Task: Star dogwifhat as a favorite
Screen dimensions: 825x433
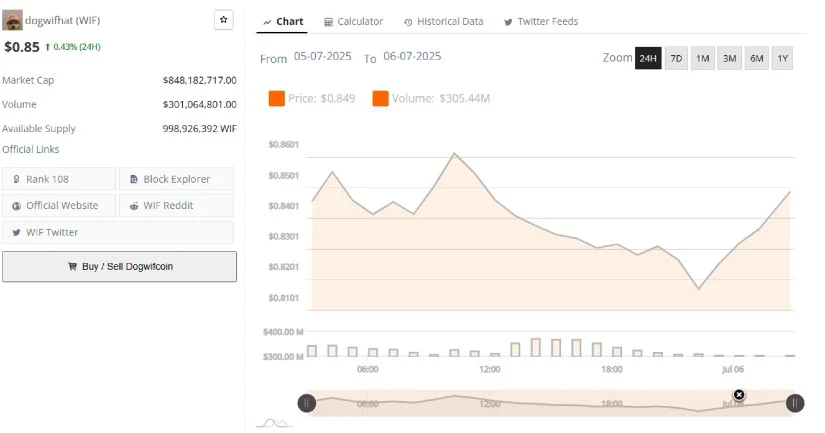Action: (224, 20)
